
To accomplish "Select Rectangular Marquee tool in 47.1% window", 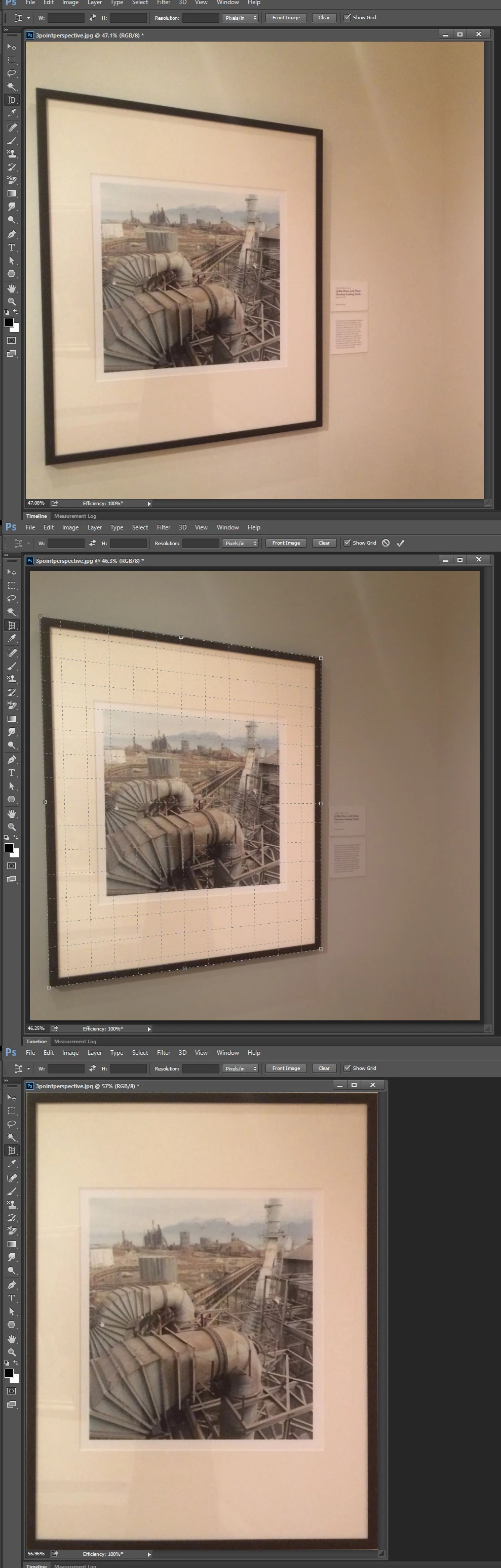I will 12,60.
